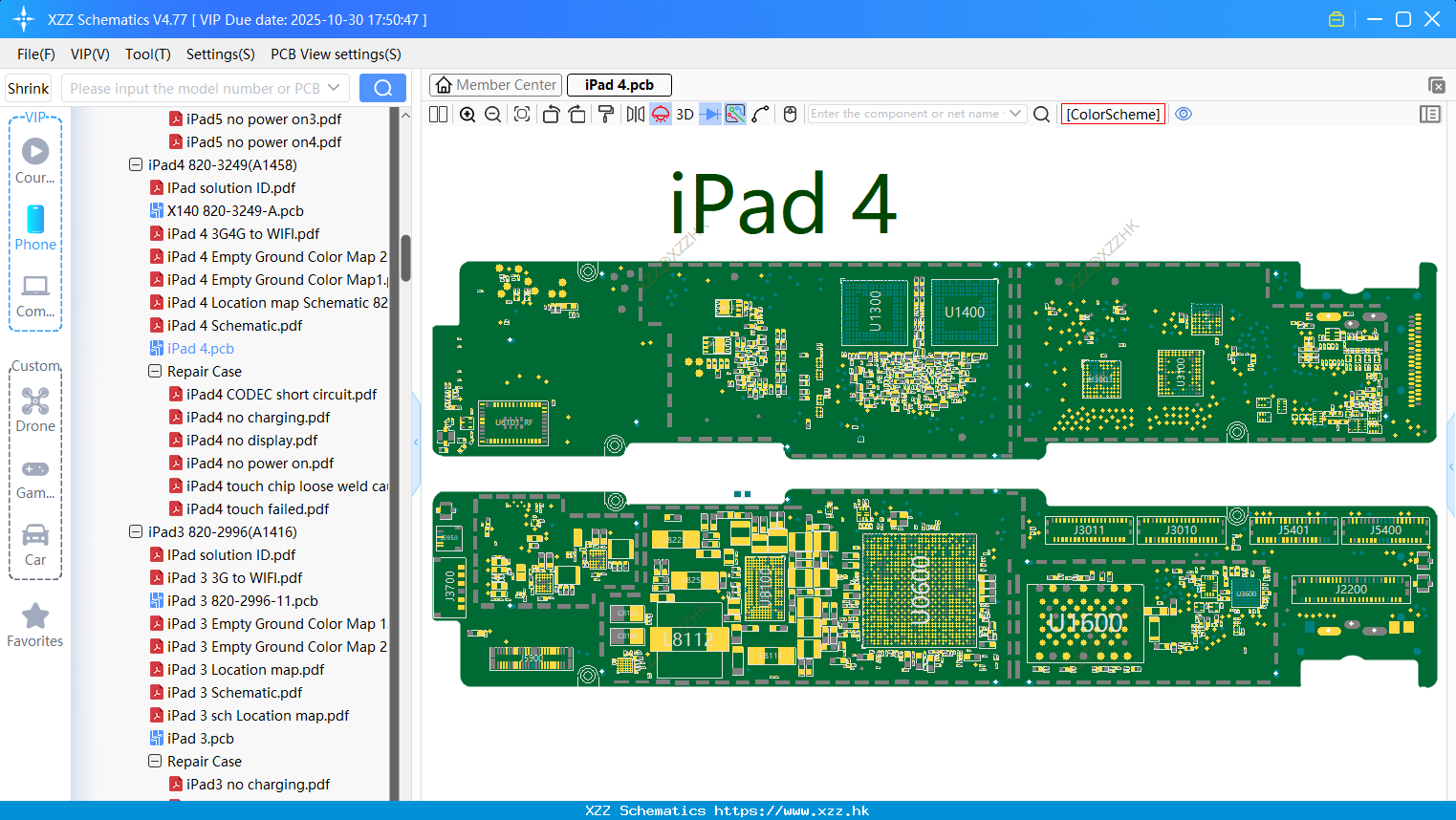Viewport: 1456px width, 820px height.
Task: Select the Phone category
Action: click(x=35, y=227)
